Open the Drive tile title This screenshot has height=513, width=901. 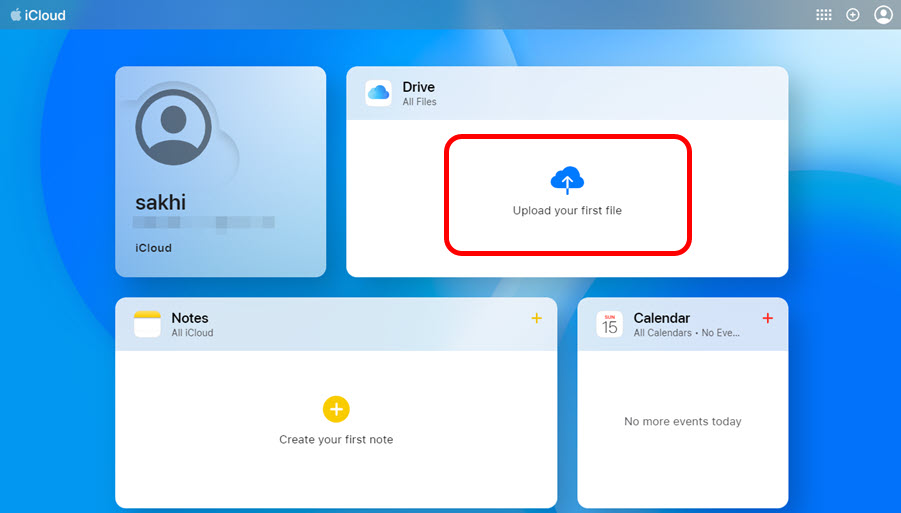[418, 87]
